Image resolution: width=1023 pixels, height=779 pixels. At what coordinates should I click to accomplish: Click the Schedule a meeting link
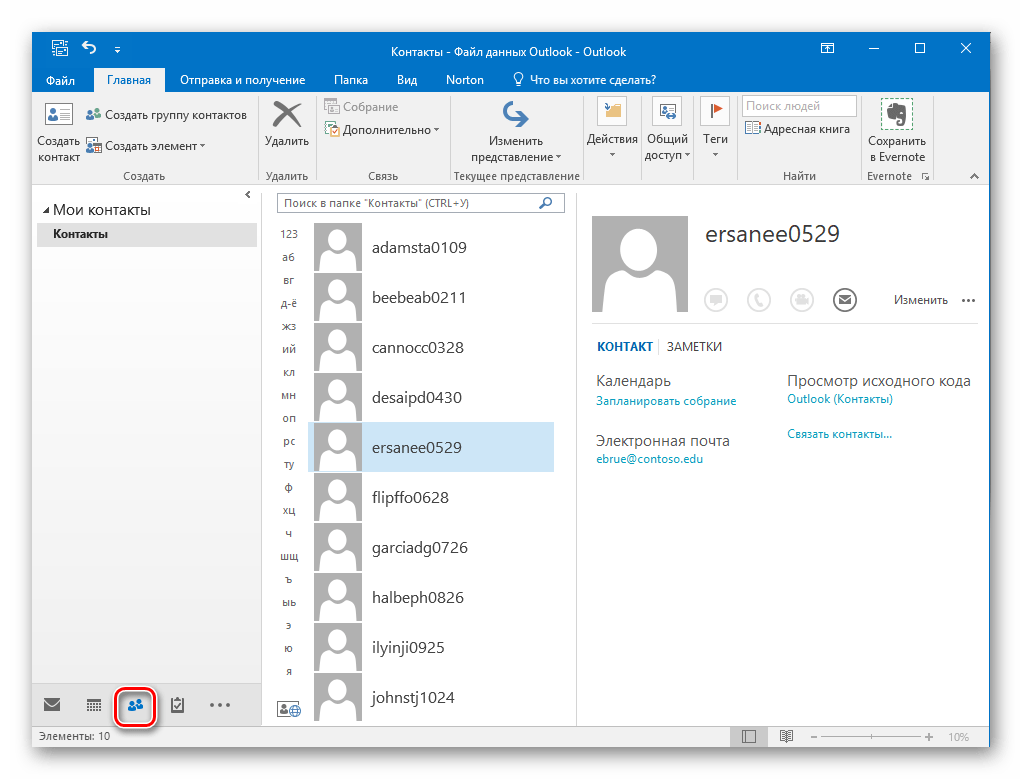pyautogui.click(x=666, y=401)
